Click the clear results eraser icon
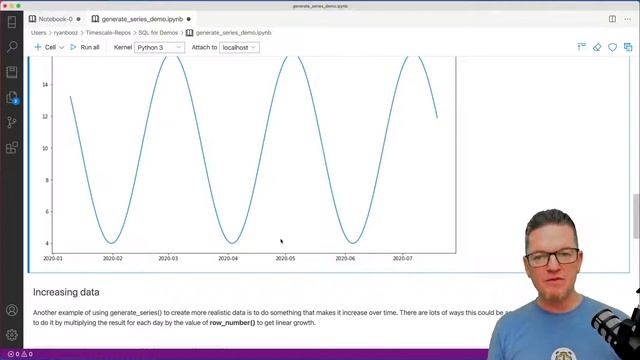 [597, 47]
